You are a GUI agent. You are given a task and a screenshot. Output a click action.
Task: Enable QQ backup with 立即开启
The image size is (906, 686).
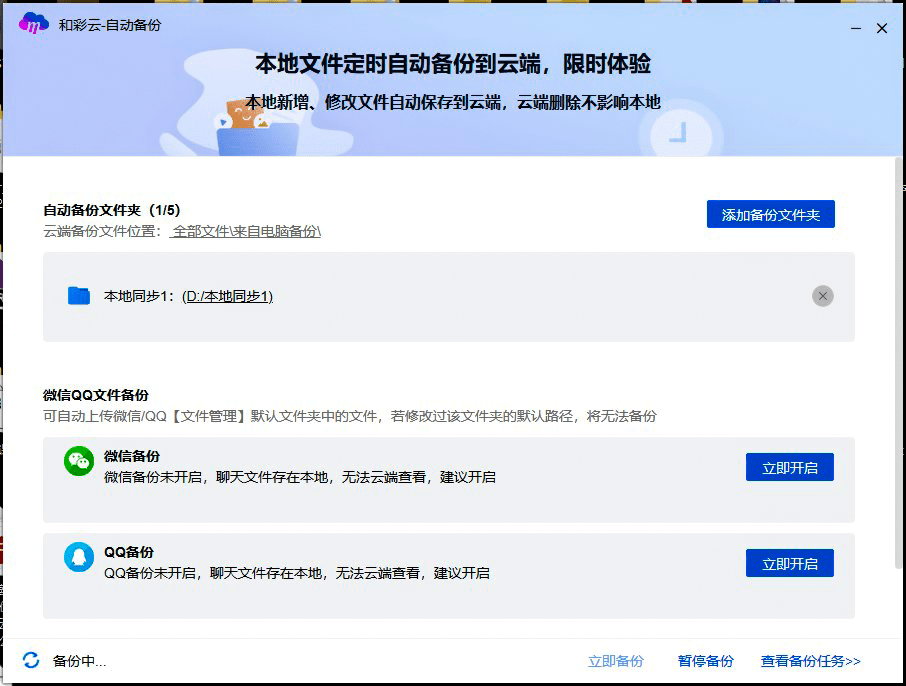[789, 563]
